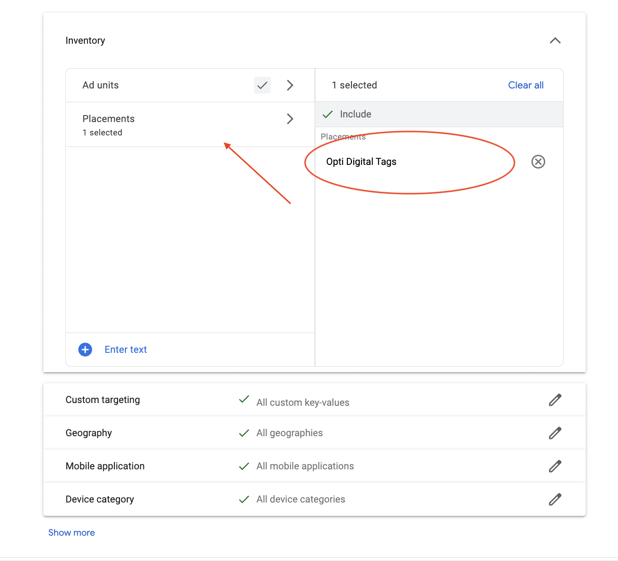Screen dimensions: 618x561
Task: Click the Include green checkmark icon
Action: (x=328, y=114)
